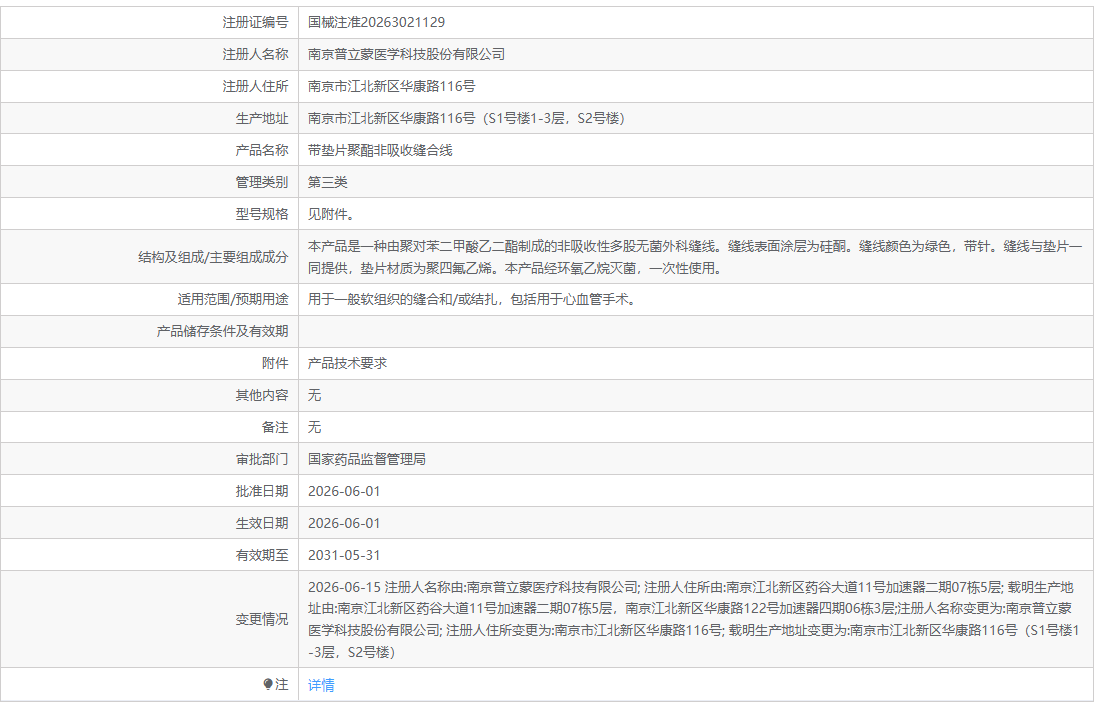
Task: Click the 附件 label
Action: tap(275, 363)
